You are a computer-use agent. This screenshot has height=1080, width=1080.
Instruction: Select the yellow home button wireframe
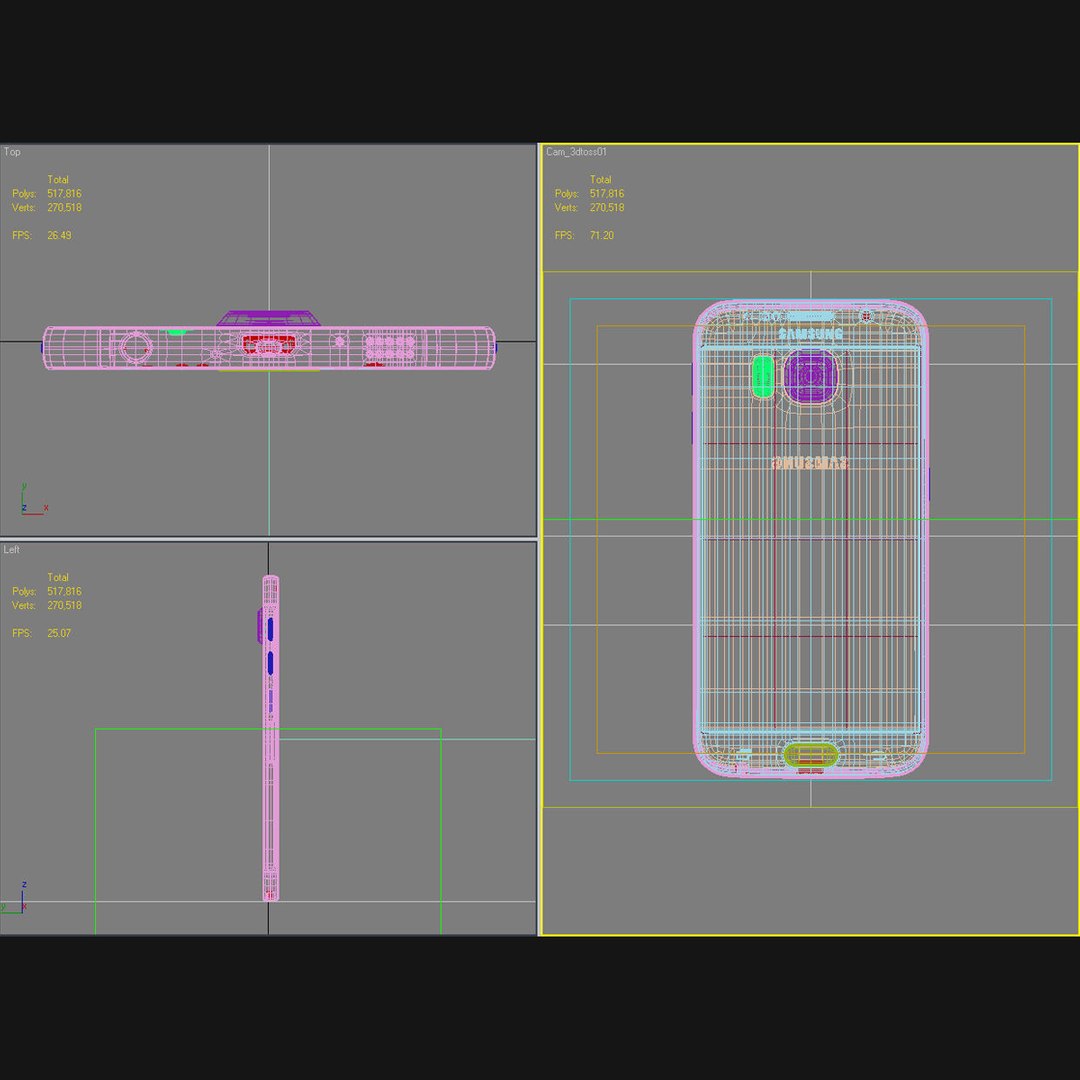(x=811, y=754)
